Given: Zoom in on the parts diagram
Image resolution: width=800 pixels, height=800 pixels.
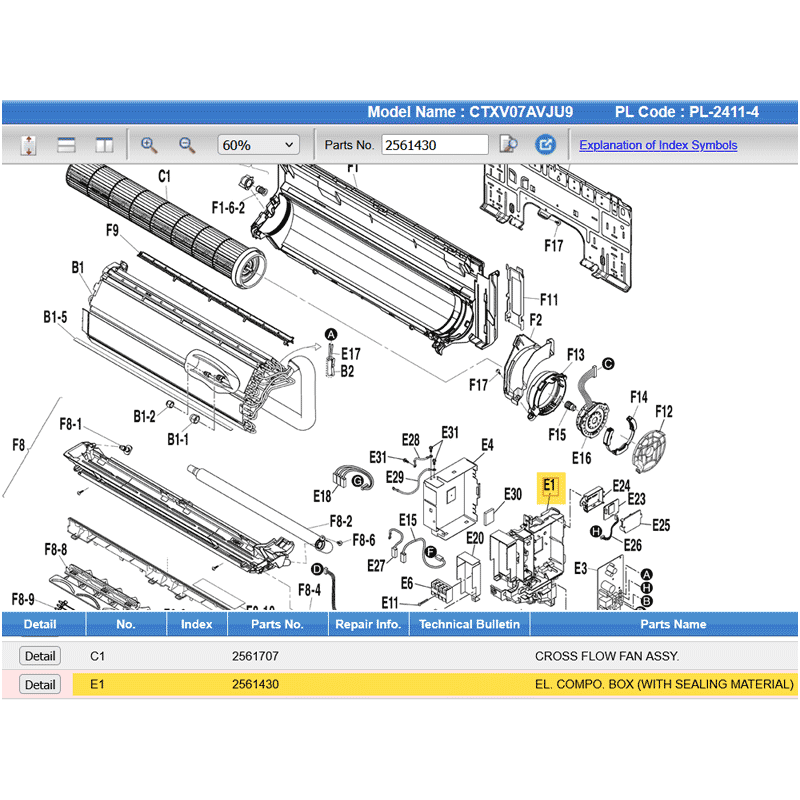Looking at the screenshot, I should 149,145.
